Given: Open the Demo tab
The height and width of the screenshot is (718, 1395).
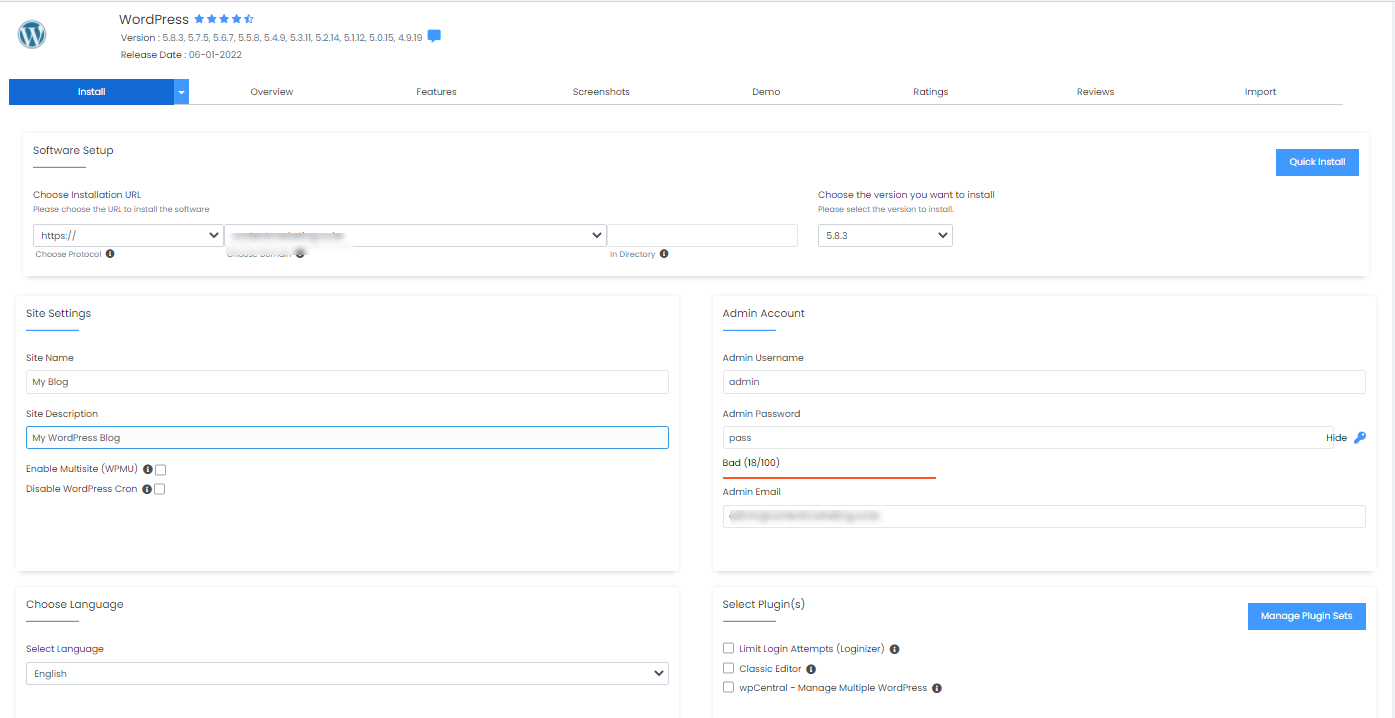Looking at the screenshot, I should coord(766,92).
